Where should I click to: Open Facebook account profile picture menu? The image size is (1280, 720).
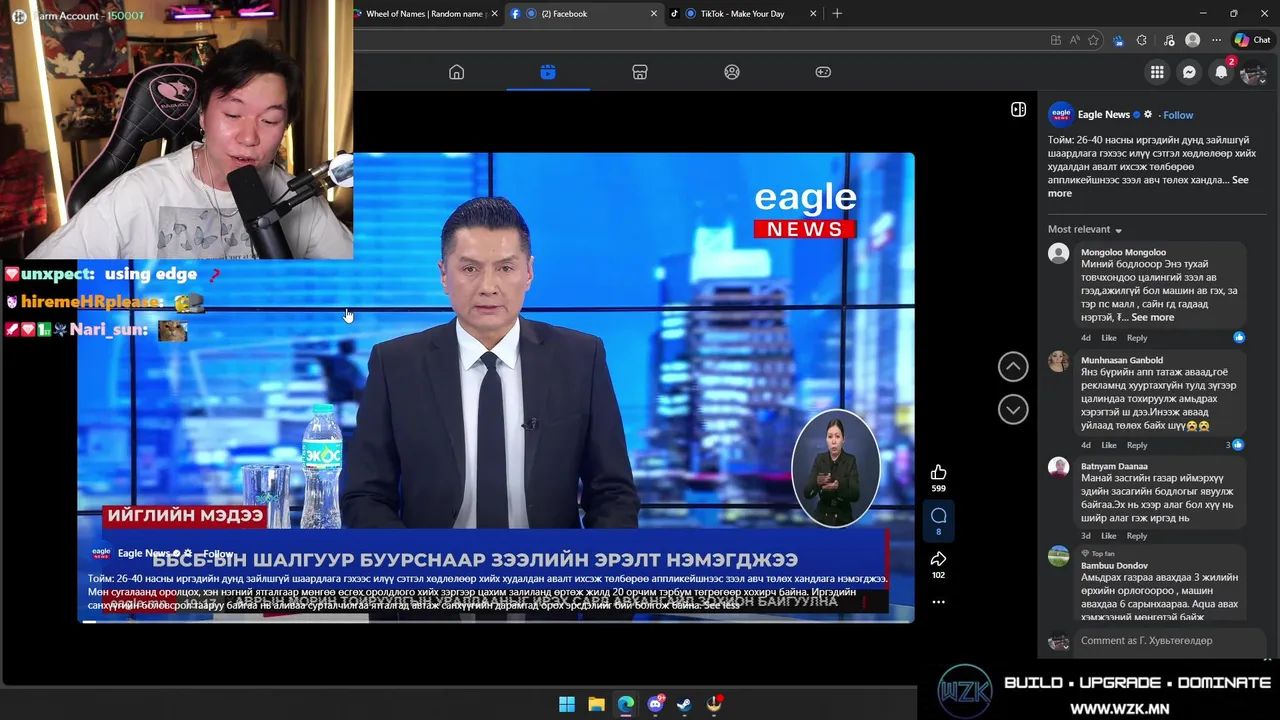pos(1253,72)
